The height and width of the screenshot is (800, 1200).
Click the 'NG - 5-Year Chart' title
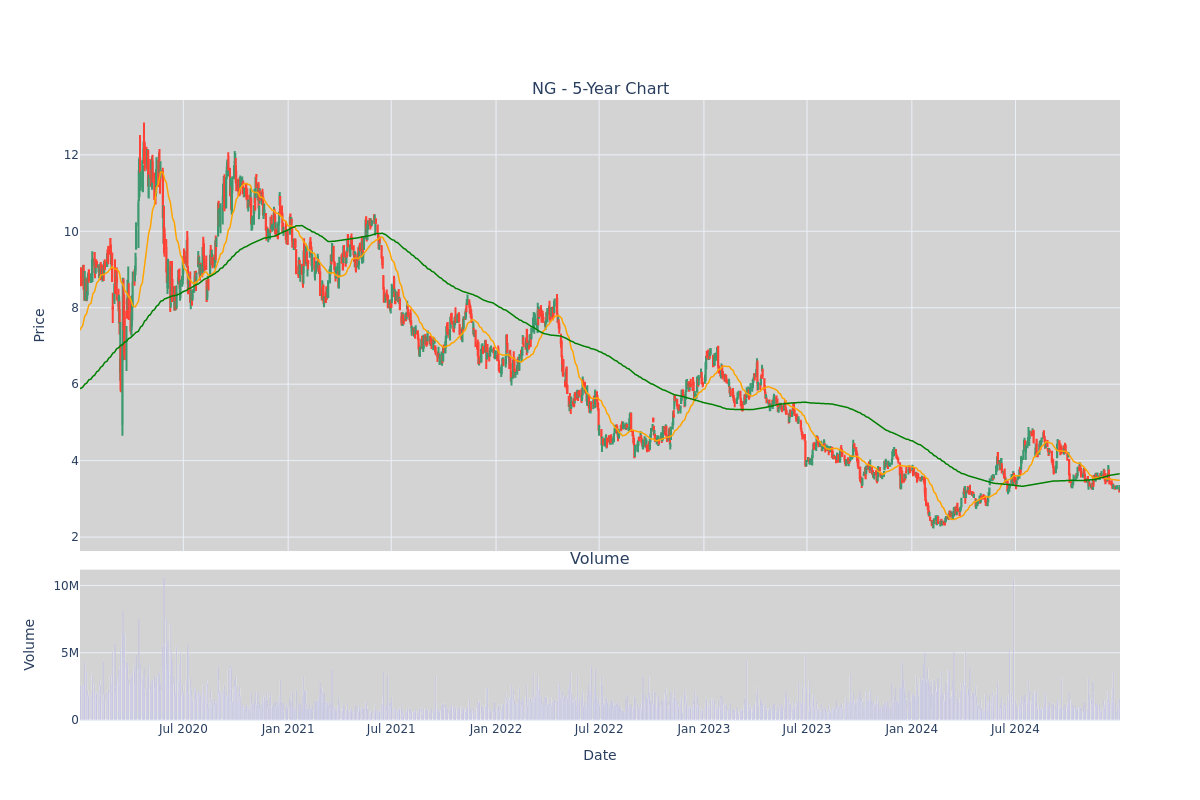pyautogui.click(x=600, y=89)
